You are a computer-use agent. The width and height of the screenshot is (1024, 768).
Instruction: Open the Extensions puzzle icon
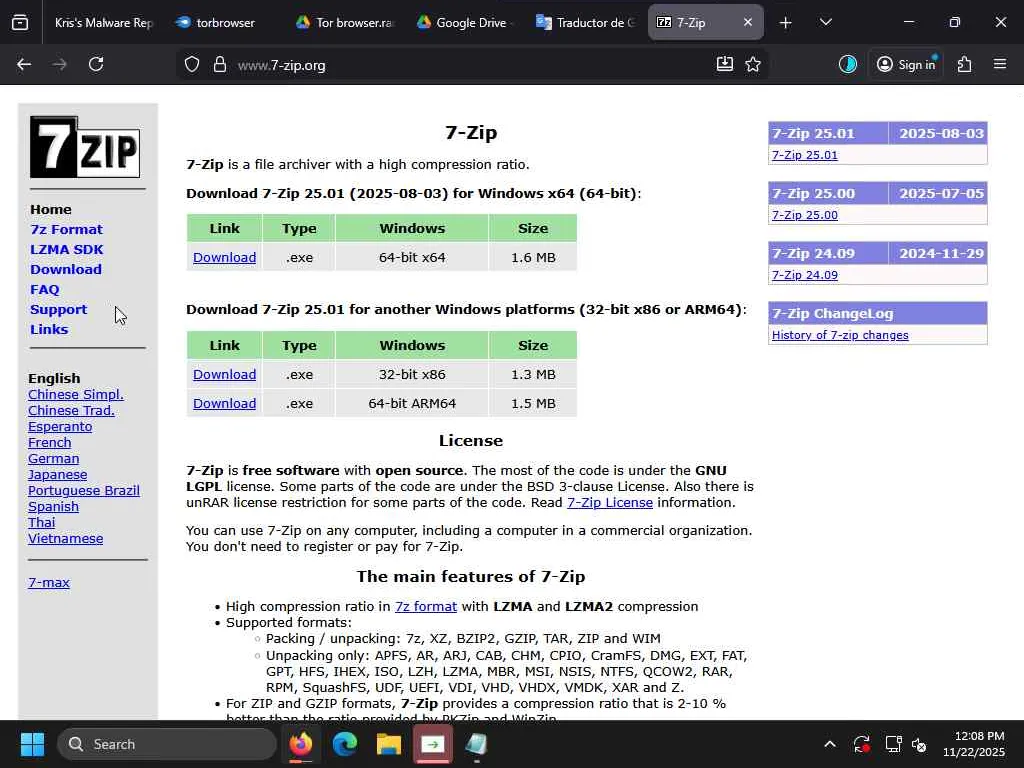(965, 64)
